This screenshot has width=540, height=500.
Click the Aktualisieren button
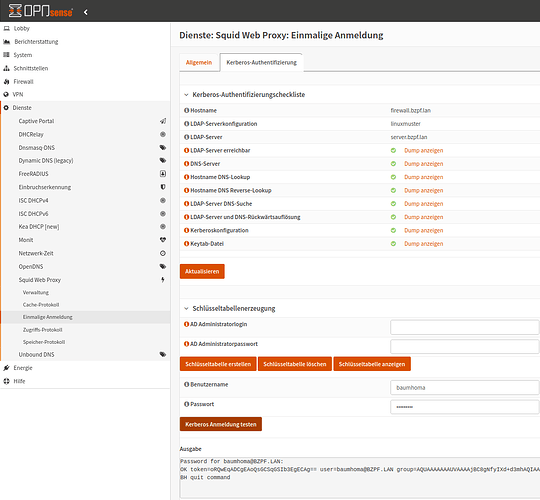coord(202,271)
